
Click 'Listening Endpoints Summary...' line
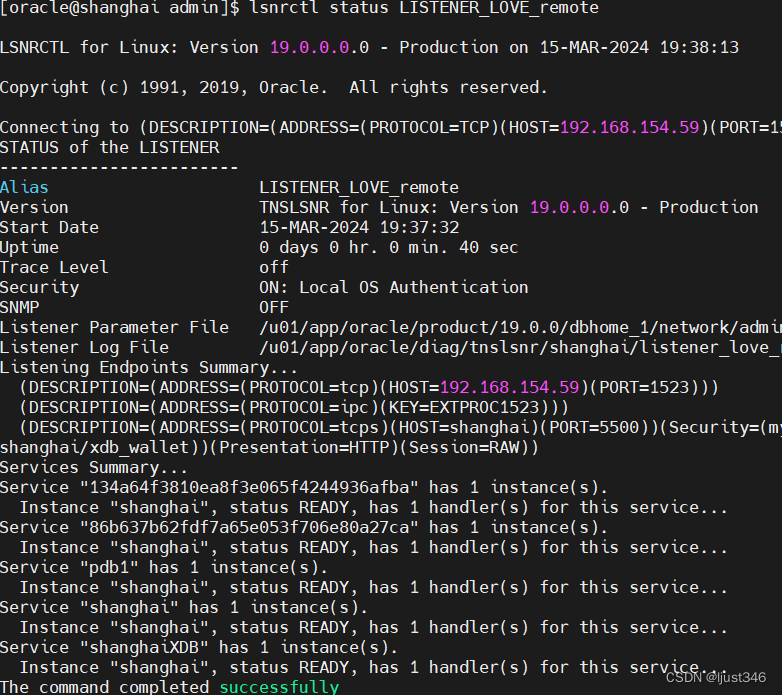click(x=149, y=368)
